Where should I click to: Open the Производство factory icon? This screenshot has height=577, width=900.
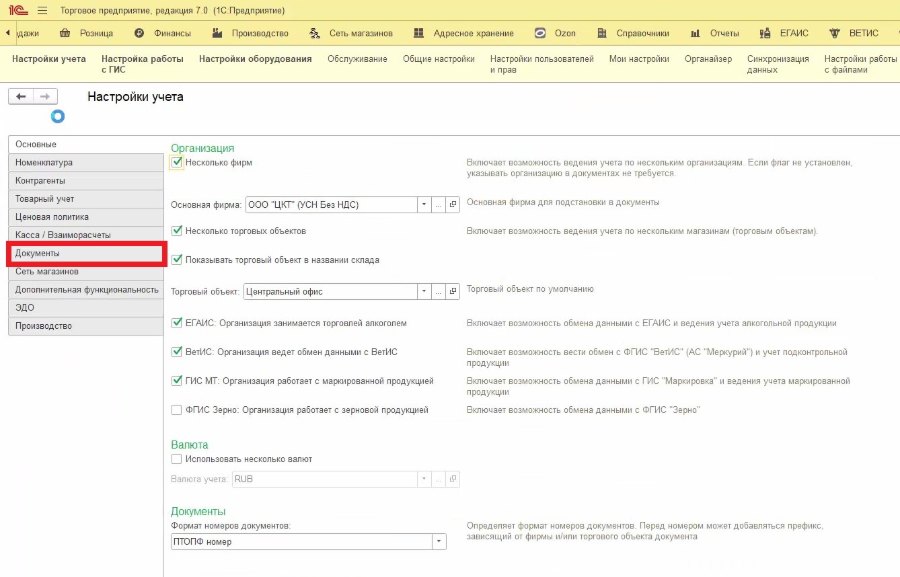(217, 33)
